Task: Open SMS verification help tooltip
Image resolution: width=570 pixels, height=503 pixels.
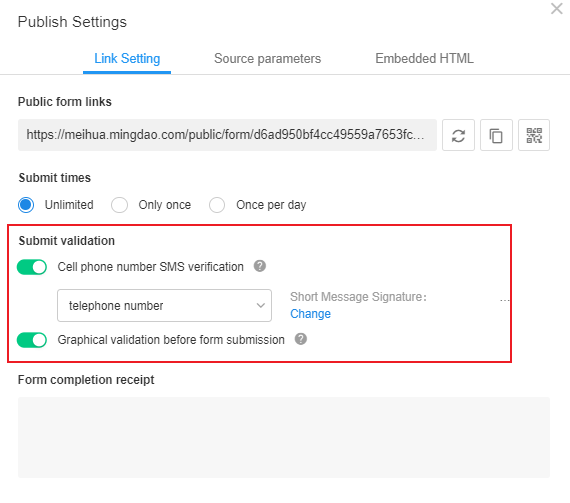Action: coord(260,266)
